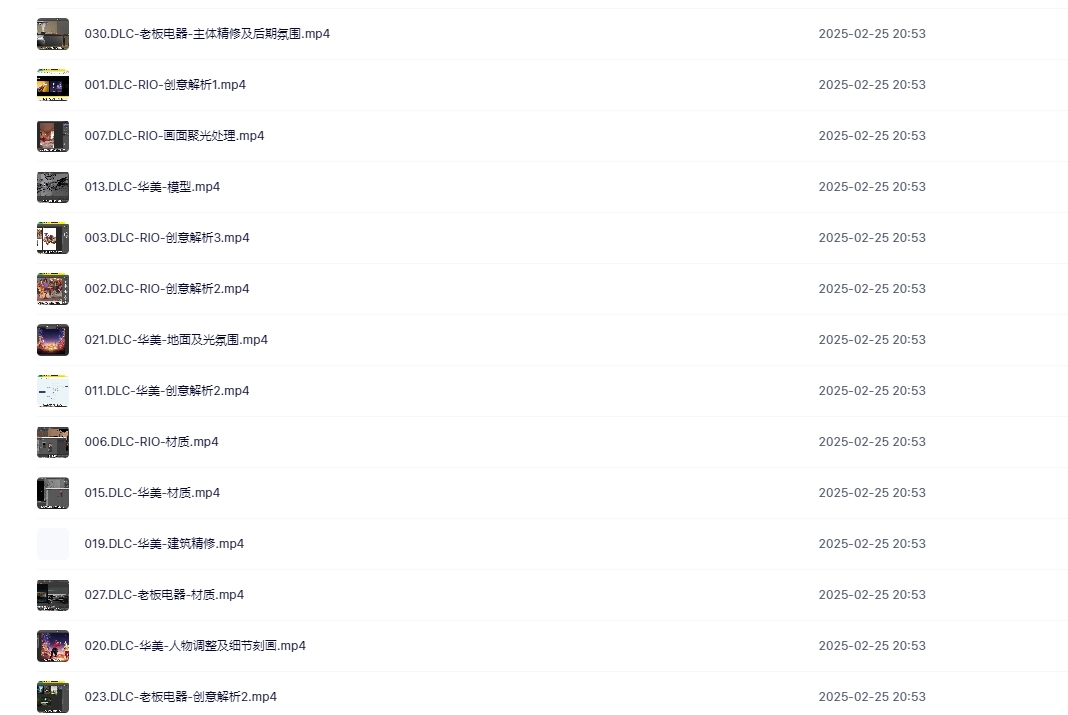
Task: Click thumbnail for 006.DLC-RIO-材质.mp4
Action: click(x=52, y=442)
